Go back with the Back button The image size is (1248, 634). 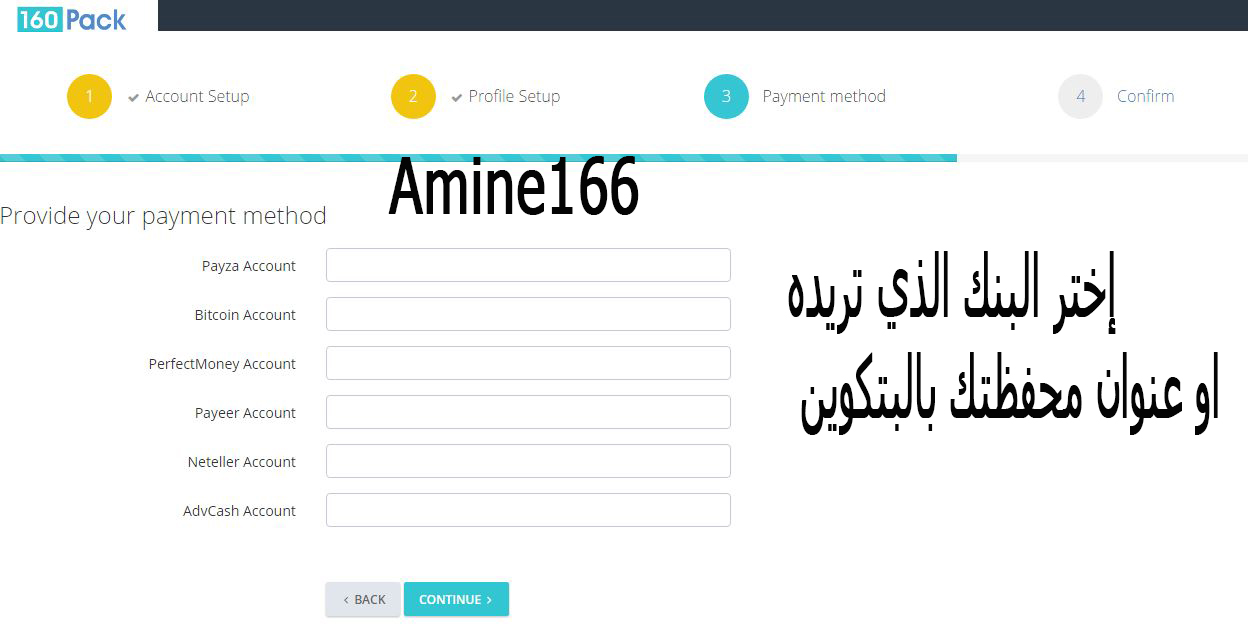pos(363,599)
